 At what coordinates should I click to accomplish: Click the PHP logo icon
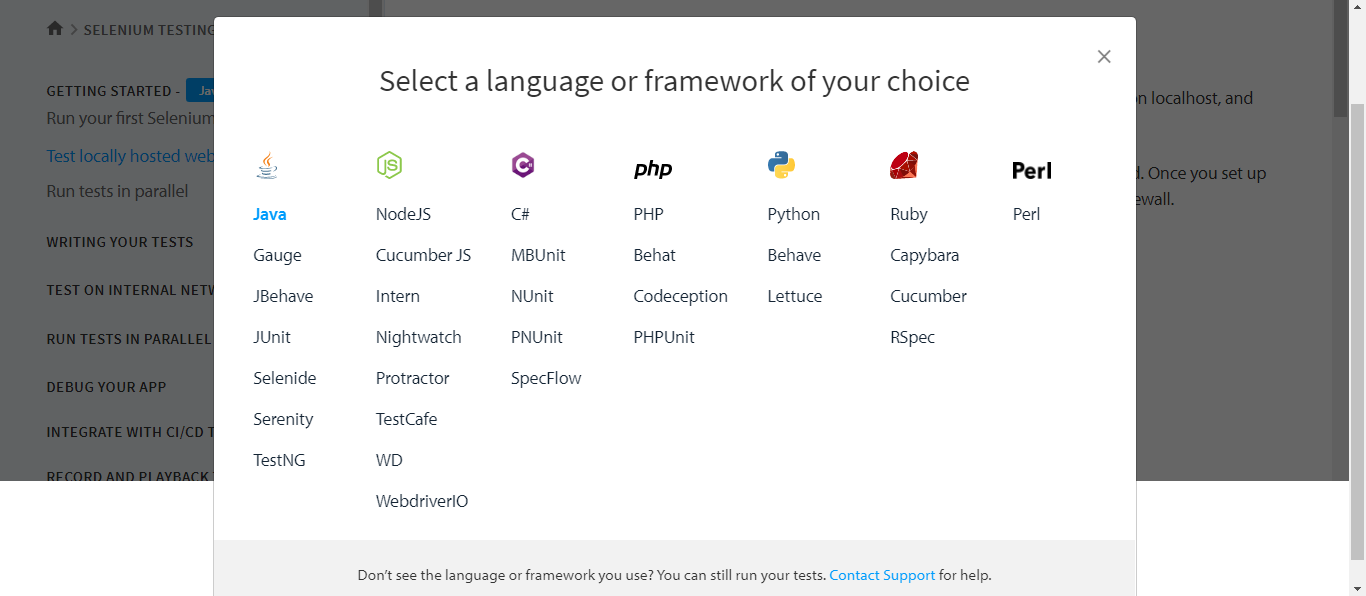click(x=653, y=169)
